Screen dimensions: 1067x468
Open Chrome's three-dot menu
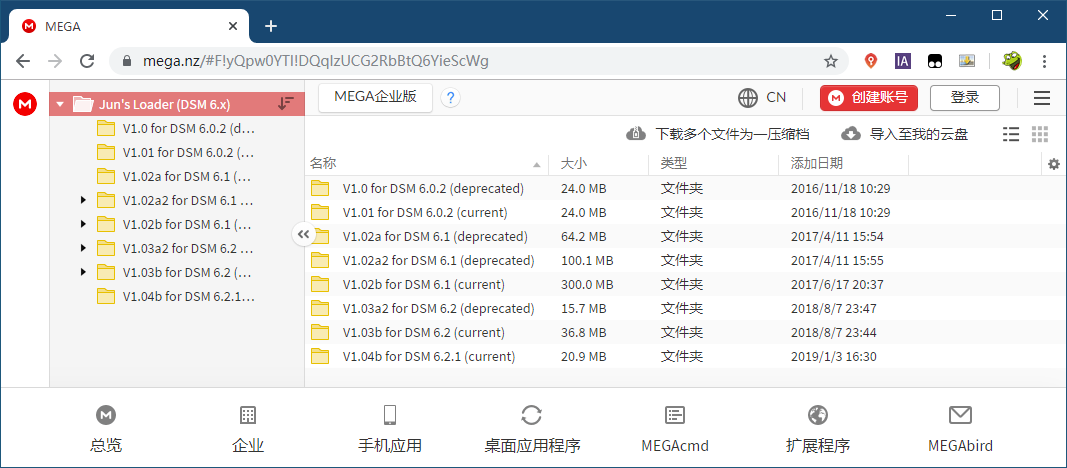1044,61
